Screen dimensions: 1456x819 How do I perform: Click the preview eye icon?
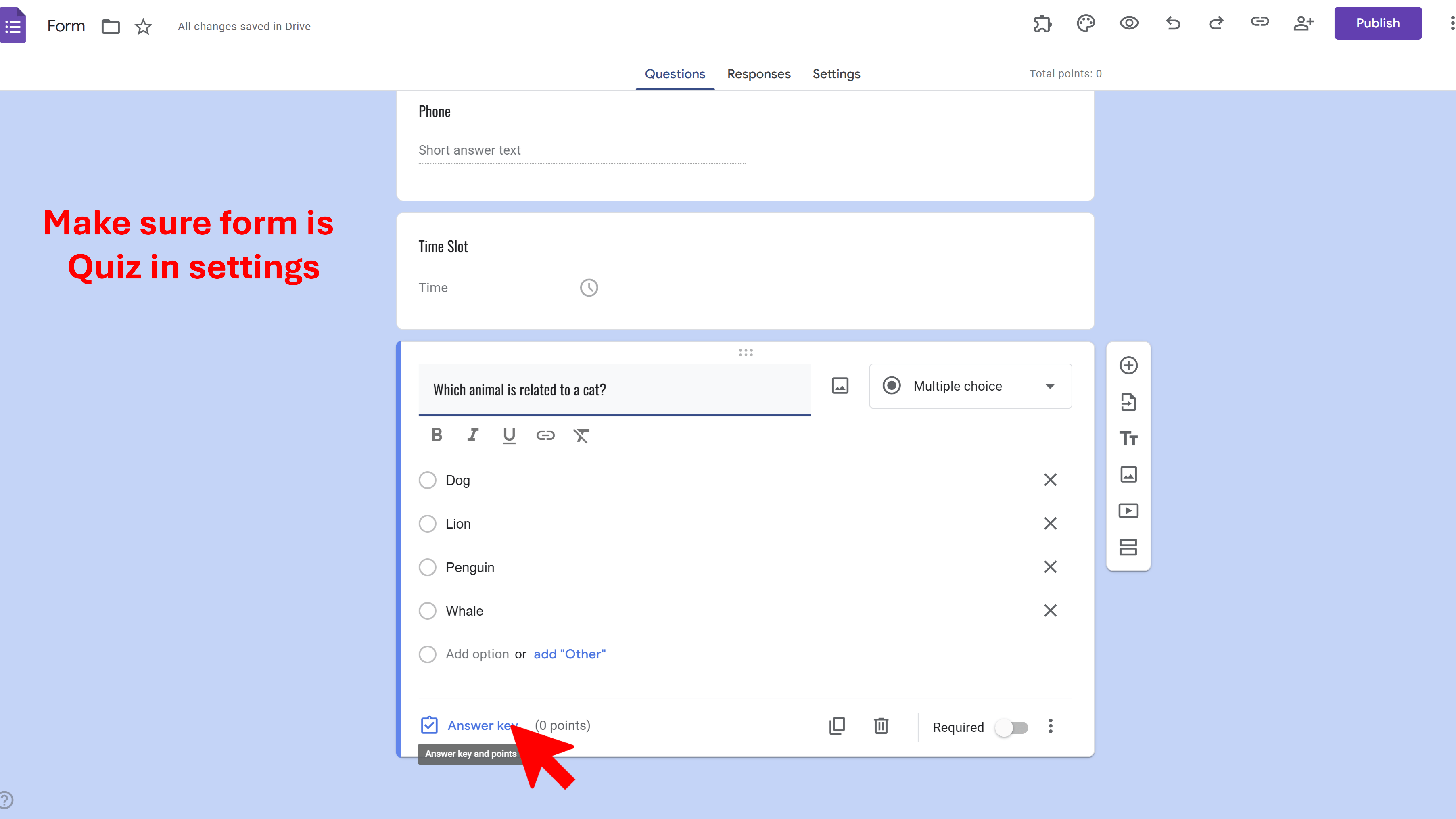(1129, 23)
